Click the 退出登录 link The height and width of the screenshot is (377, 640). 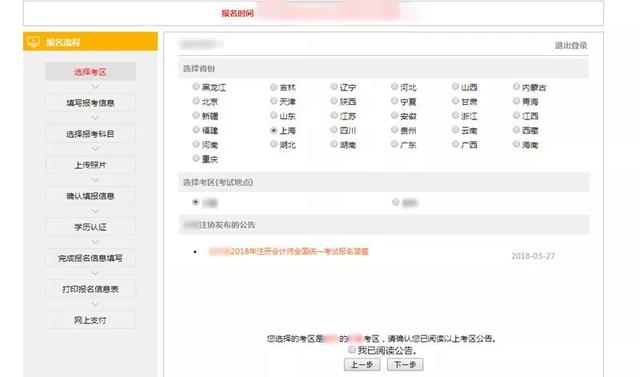571,45
